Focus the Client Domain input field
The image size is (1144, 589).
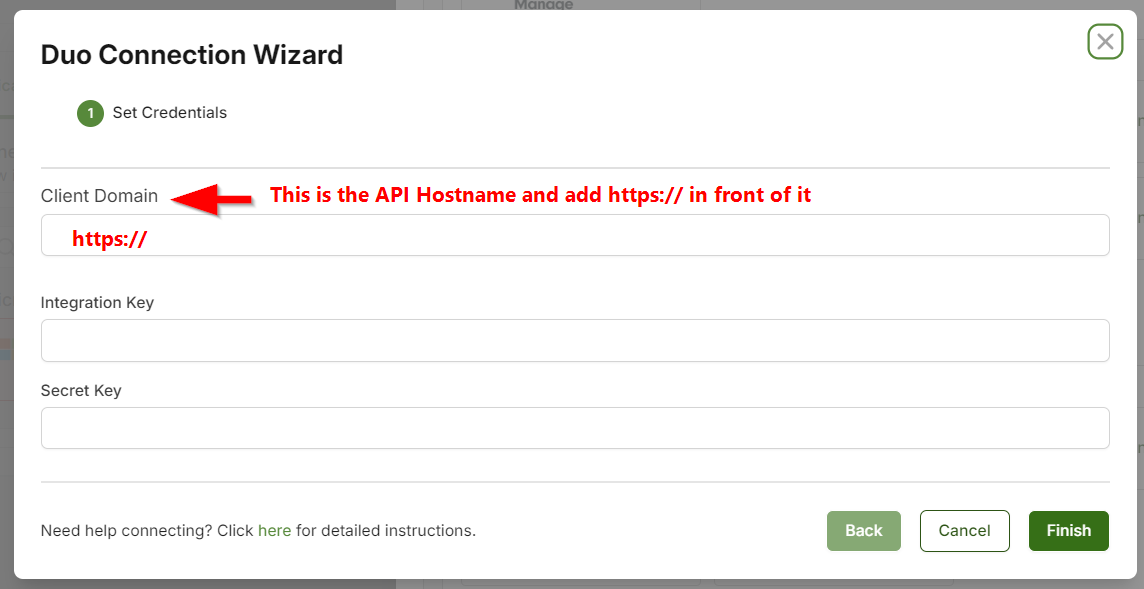point(575,235)
